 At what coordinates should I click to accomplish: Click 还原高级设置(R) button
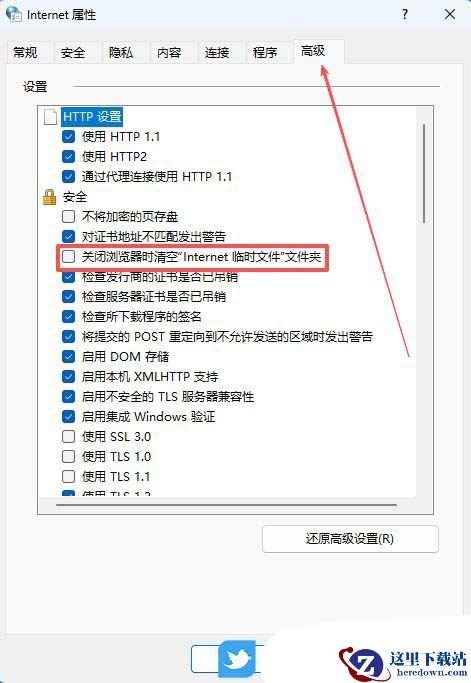coord(350,539)
